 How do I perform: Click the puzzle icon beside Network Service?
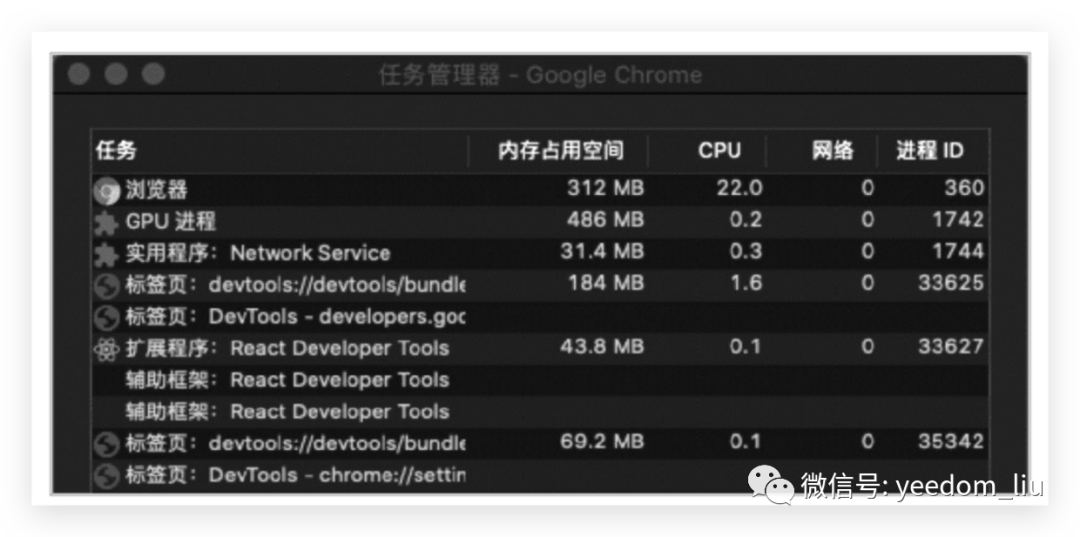[106, 253]
